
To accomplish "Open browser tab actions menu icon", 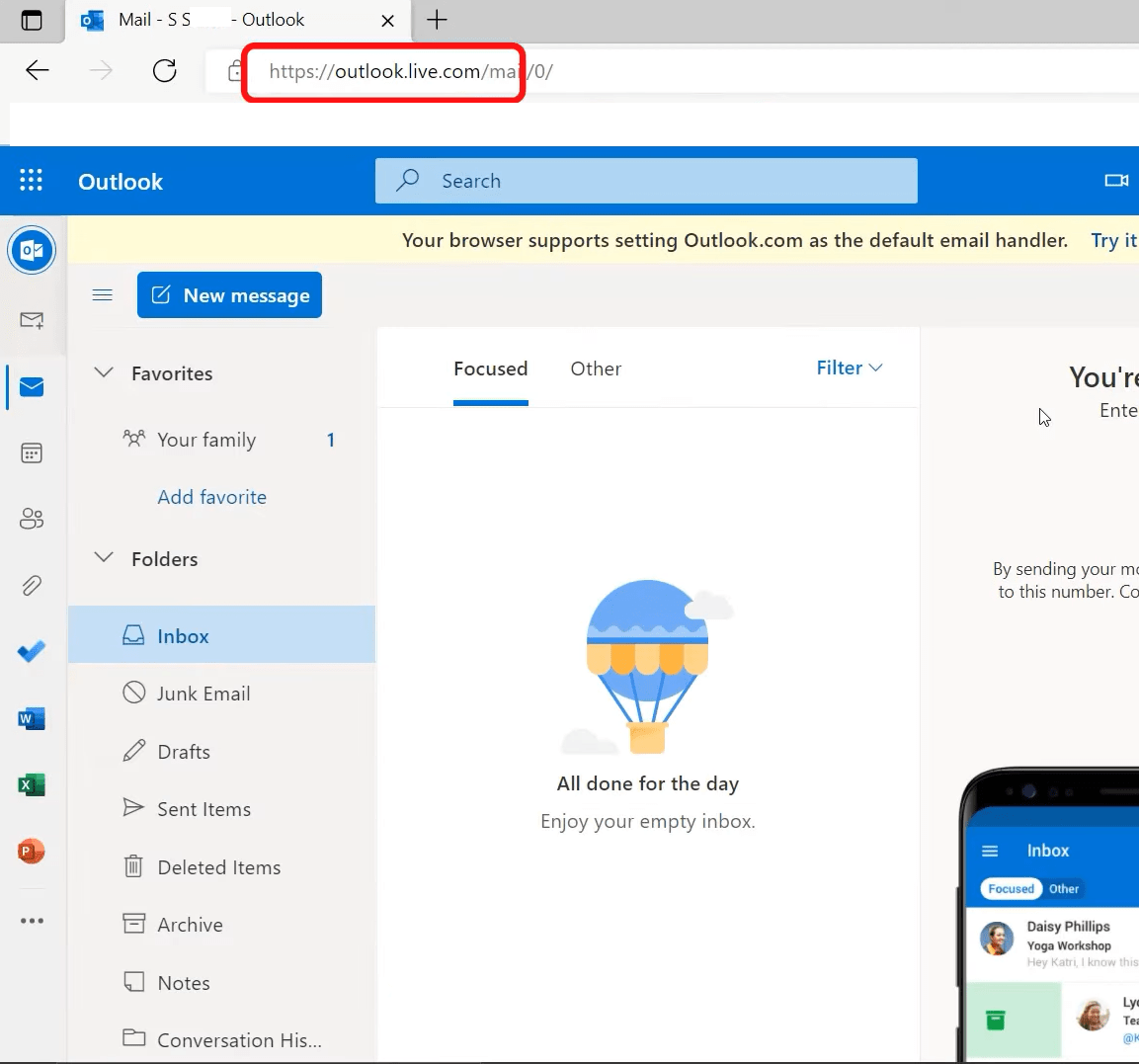I will click(x=32, y=20).
